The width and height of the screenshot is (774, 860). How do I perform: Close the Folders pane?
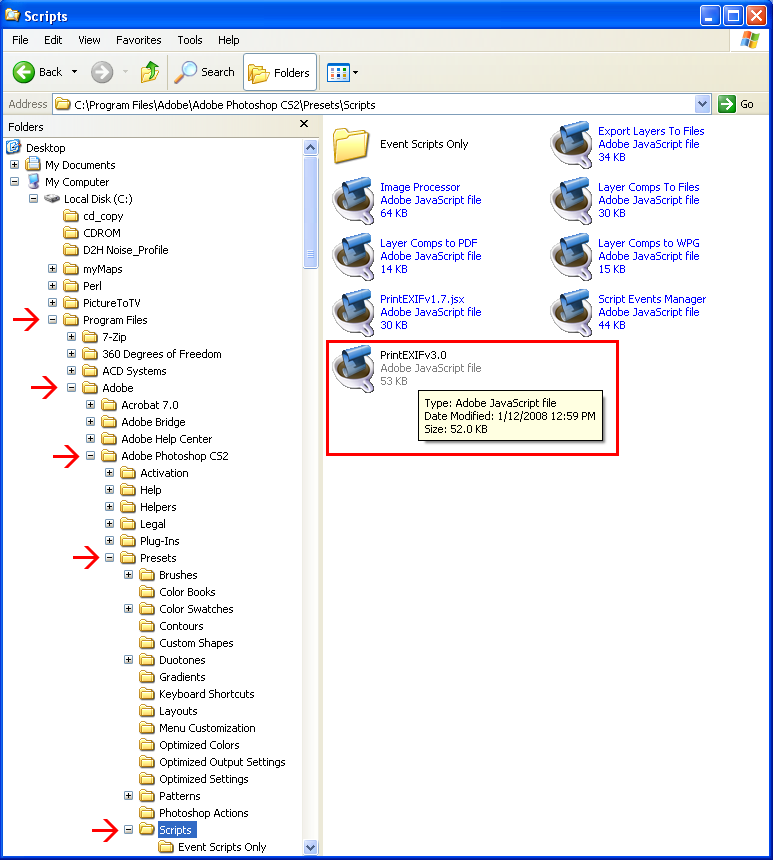click(x=304, y=124)
